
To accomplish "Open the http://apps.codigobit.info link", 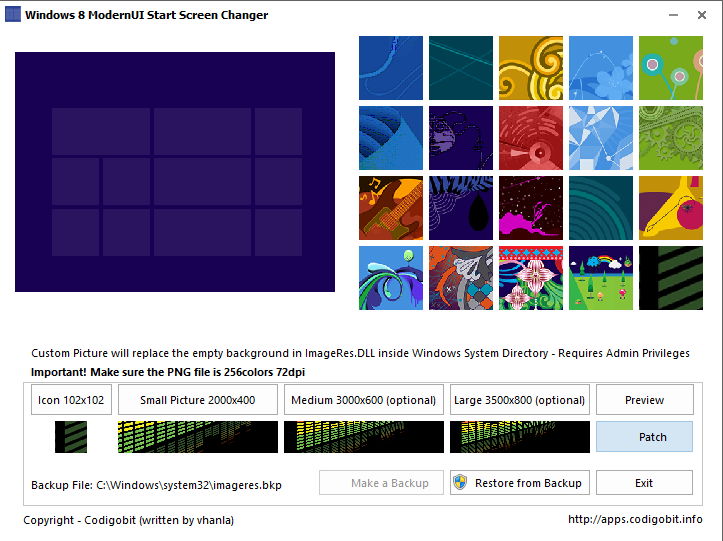I will (635, 519).
